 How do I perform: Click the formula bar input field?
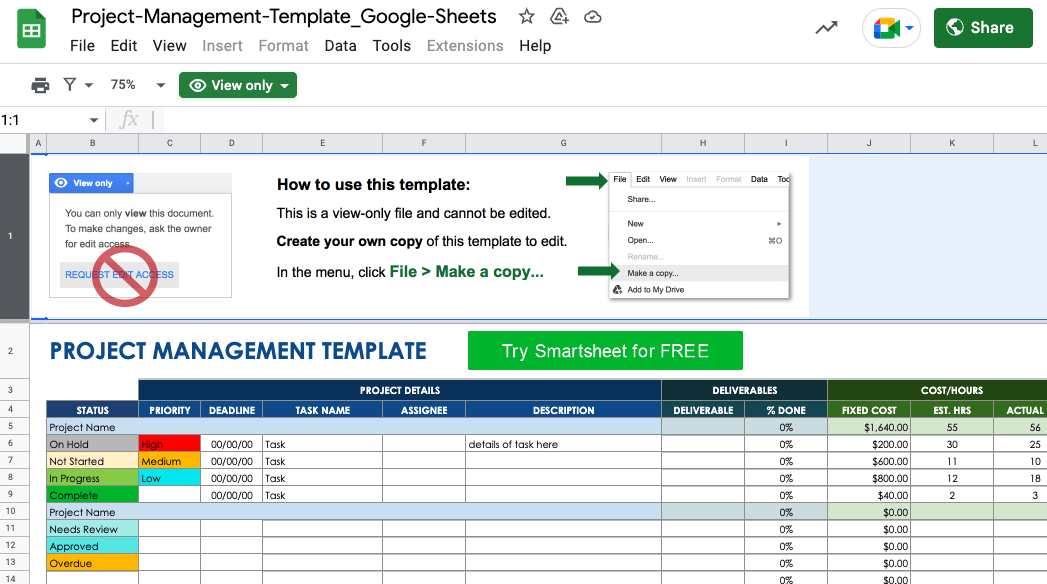pos(600,120)
